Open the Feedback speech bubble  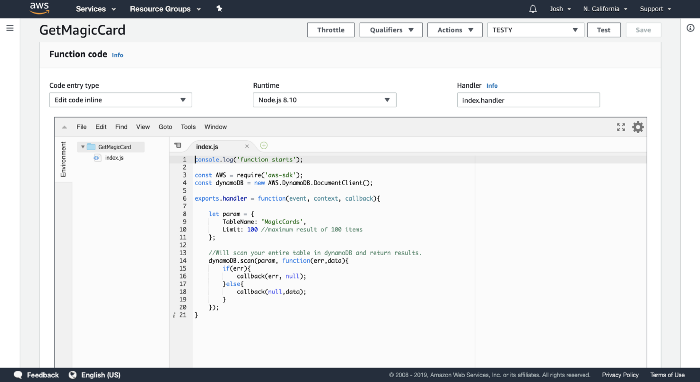coord(18,375)
